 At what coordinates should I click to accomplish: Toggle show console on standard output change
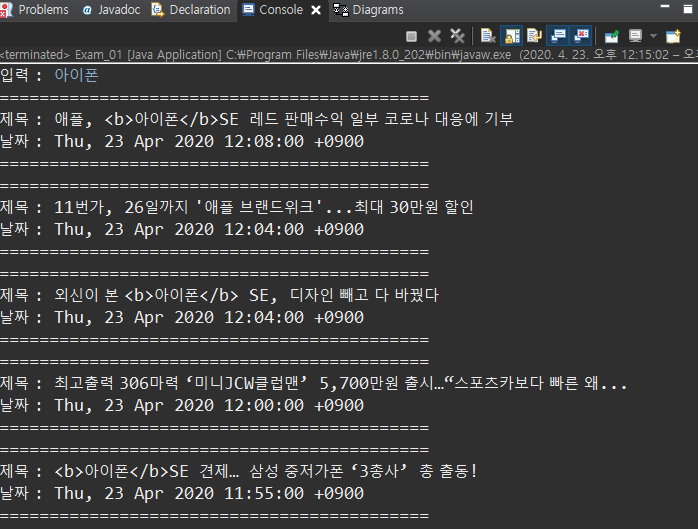[558, 36]
